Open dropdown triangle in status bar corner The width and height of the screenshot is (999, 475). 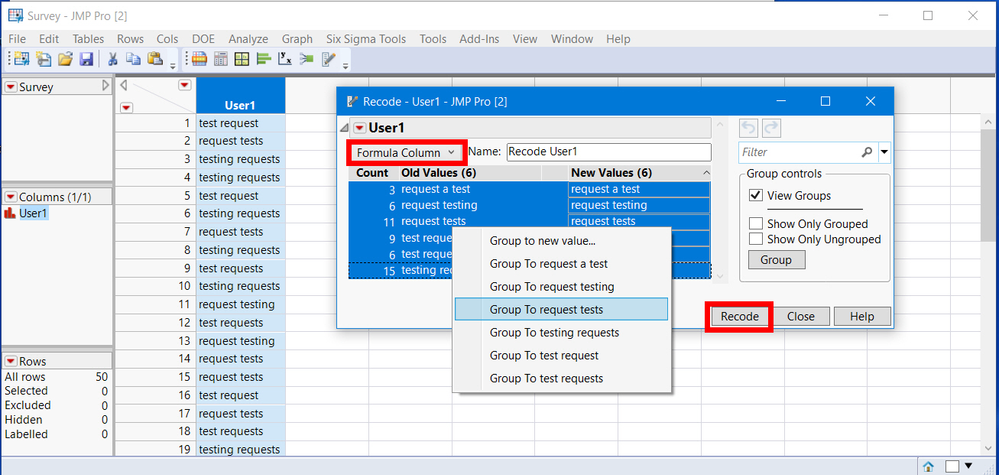[969, 466]
